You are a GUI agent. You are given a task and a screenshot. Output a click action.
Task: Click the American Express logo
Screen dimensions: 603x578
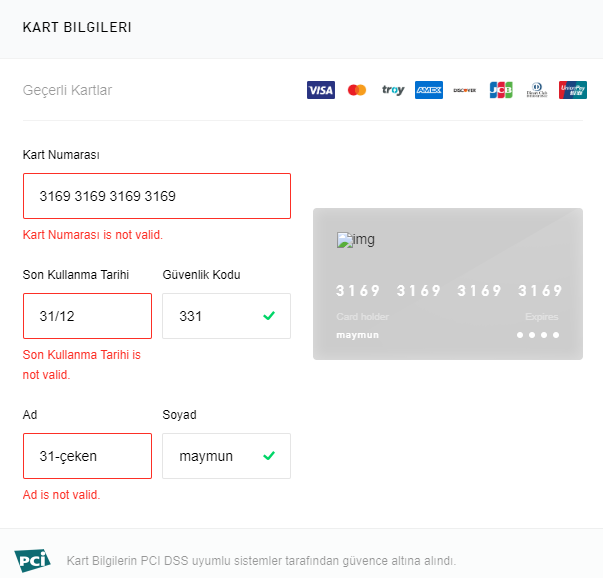[429, 90]
